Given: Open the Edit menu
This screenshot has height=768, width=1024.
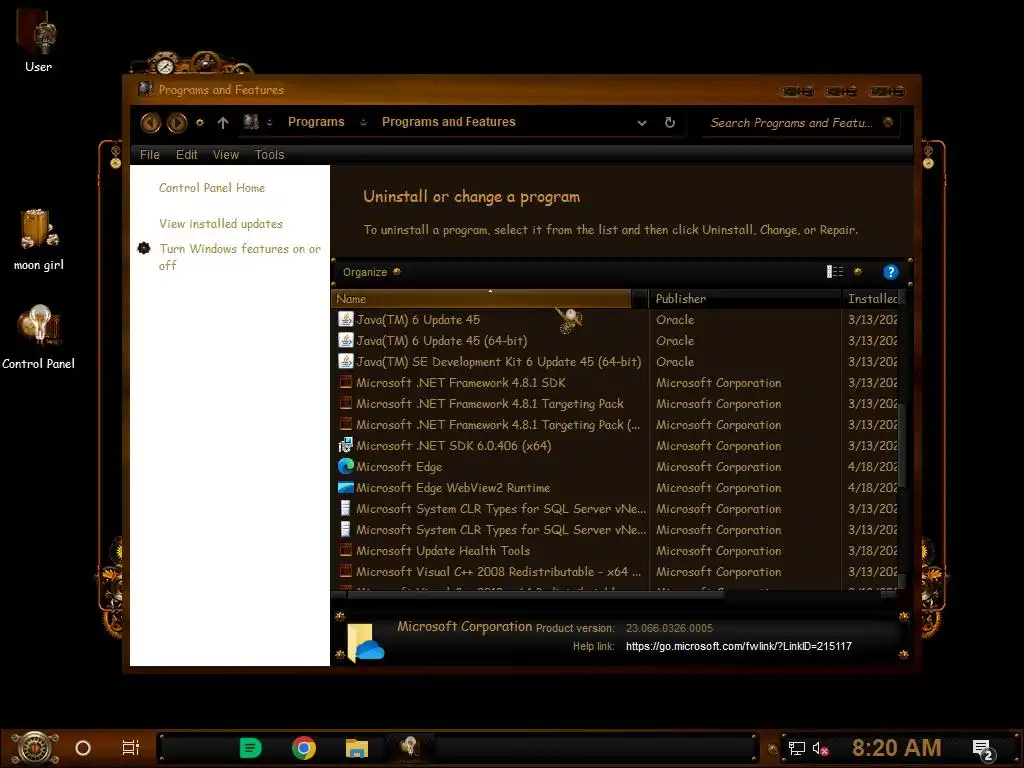Looking at the screenshot, I should [186, 155].
